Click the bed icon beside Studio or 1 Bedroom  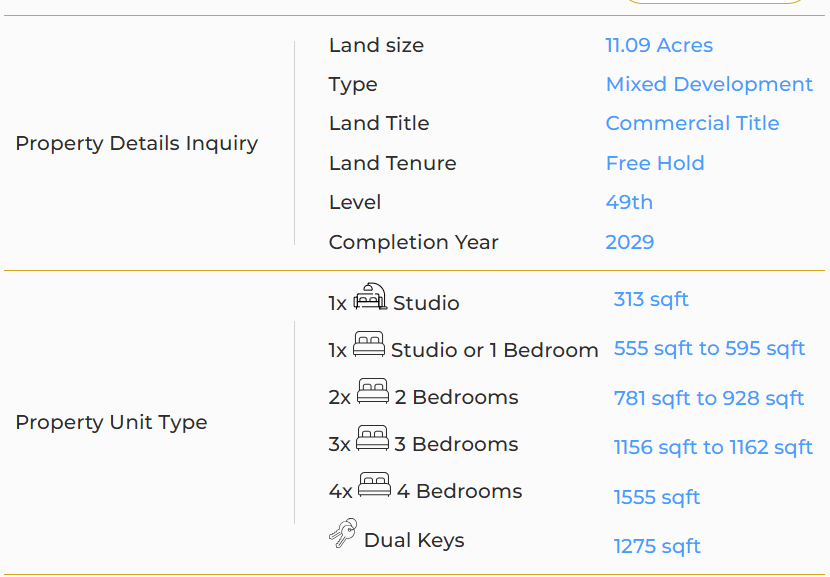(368, 344)
